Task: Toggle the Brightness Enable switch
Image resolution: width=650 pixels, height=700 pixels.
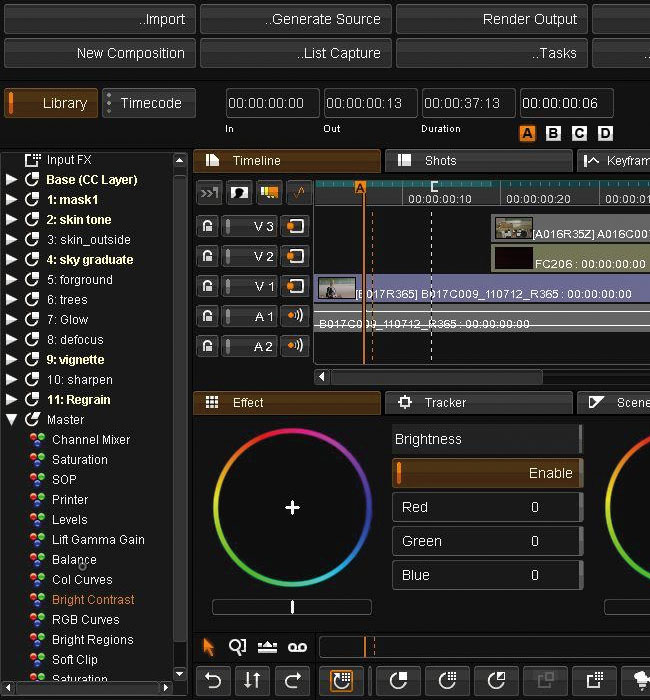Action: point(488,473)
